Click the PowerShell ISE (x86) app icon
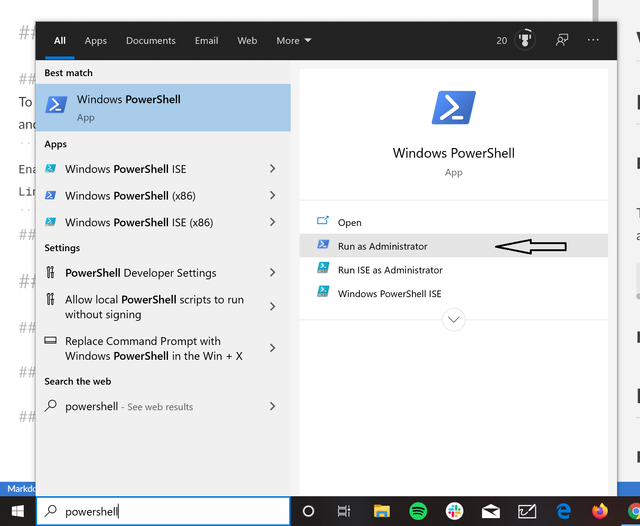640x526 pixels. click(x=51, y=222)
